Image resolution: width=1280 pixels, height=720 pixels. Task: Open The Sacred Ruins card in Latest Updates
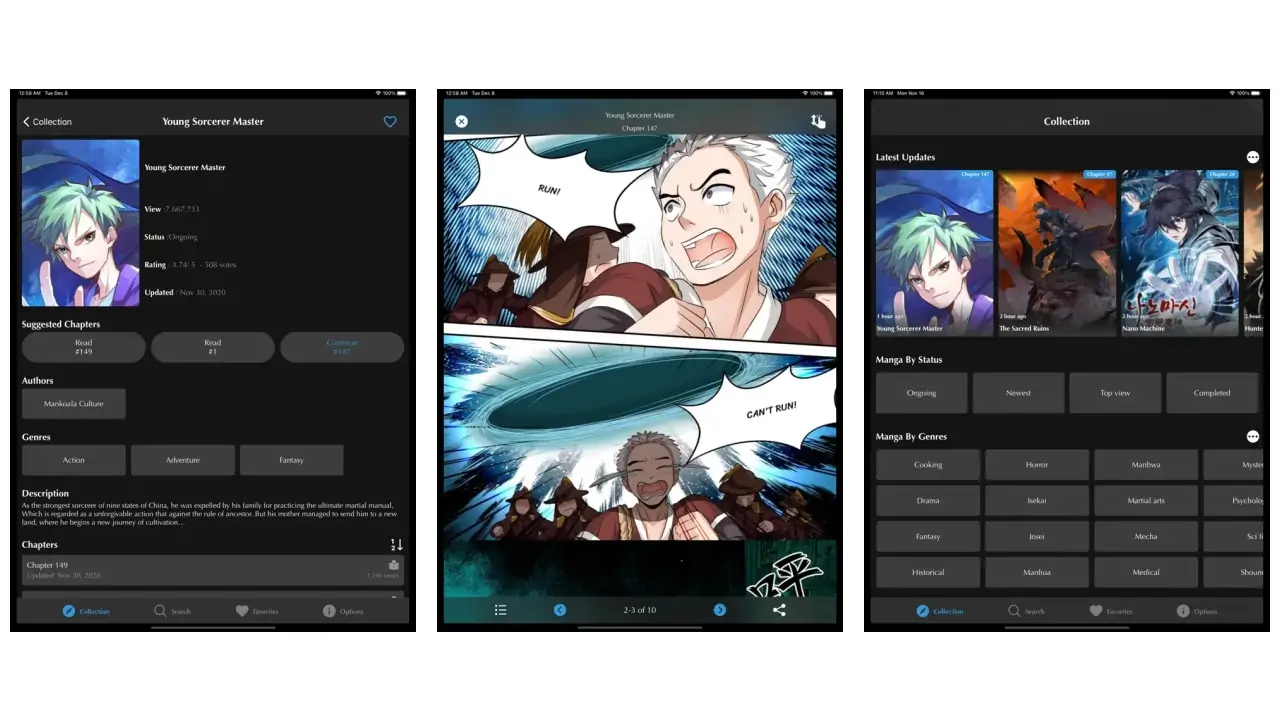coord(1057,252)
